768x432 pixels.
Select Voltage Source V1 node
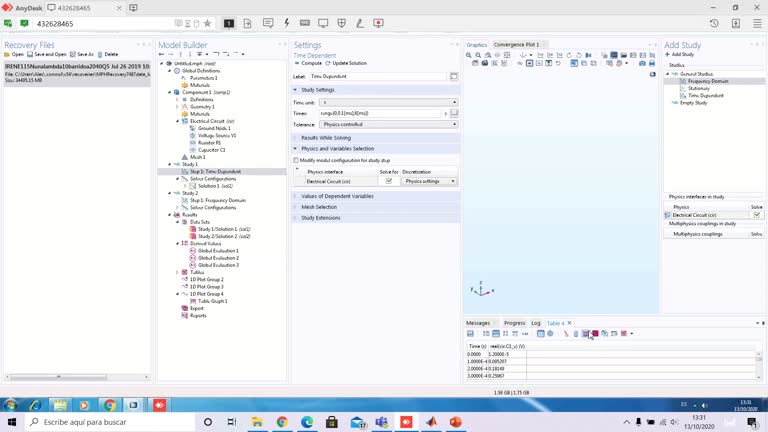point(217,135)
